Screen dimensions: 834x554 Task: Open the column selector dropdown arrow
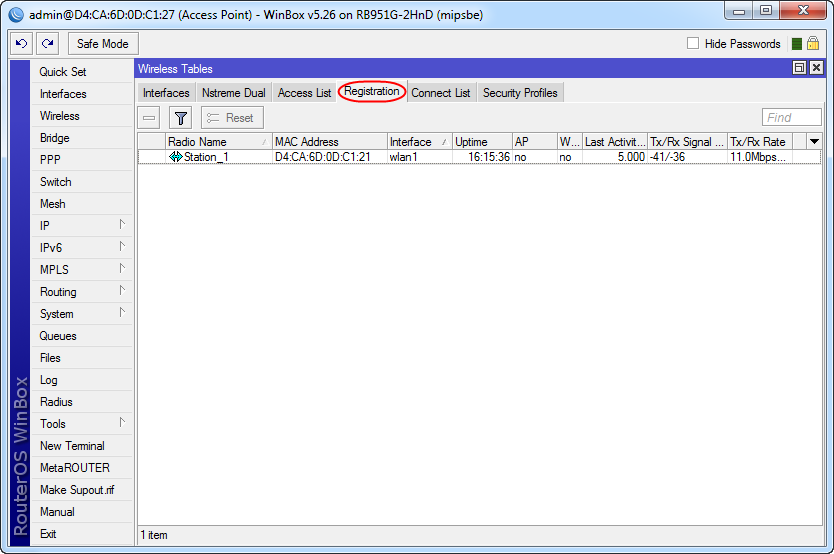[x=814, y=141]
